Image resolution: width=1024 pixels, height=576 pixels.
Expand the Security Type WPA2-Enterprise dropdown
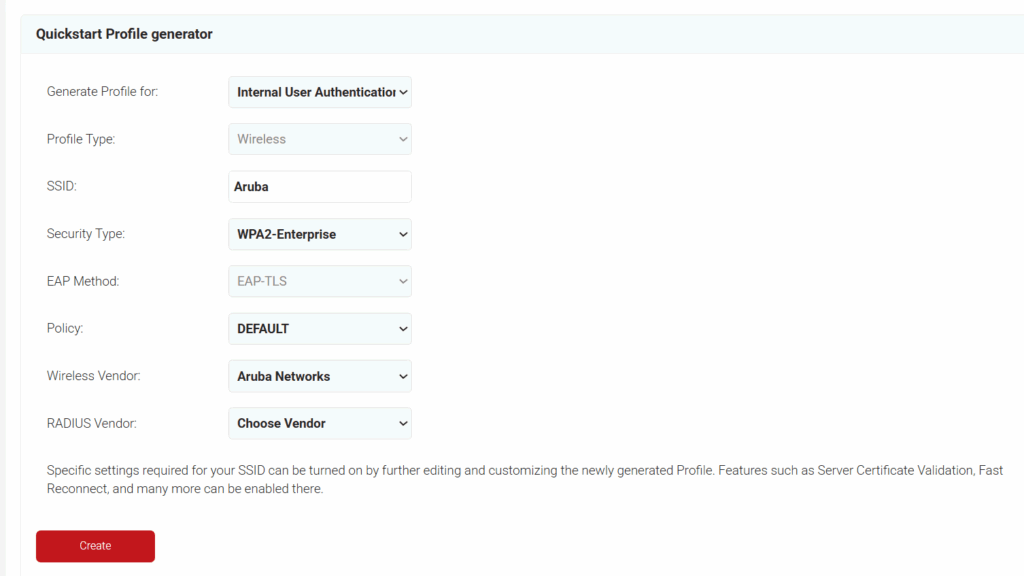[x=319, y=234]
